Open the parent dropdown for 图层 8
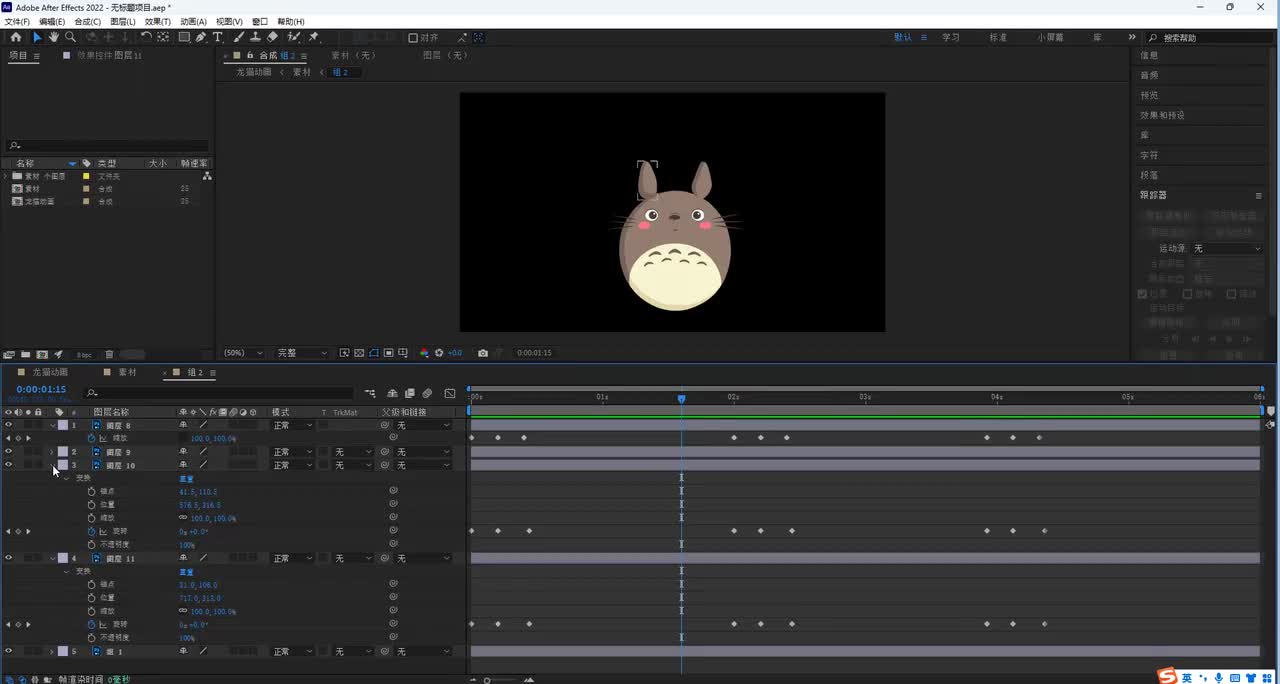 coord(423,425)
